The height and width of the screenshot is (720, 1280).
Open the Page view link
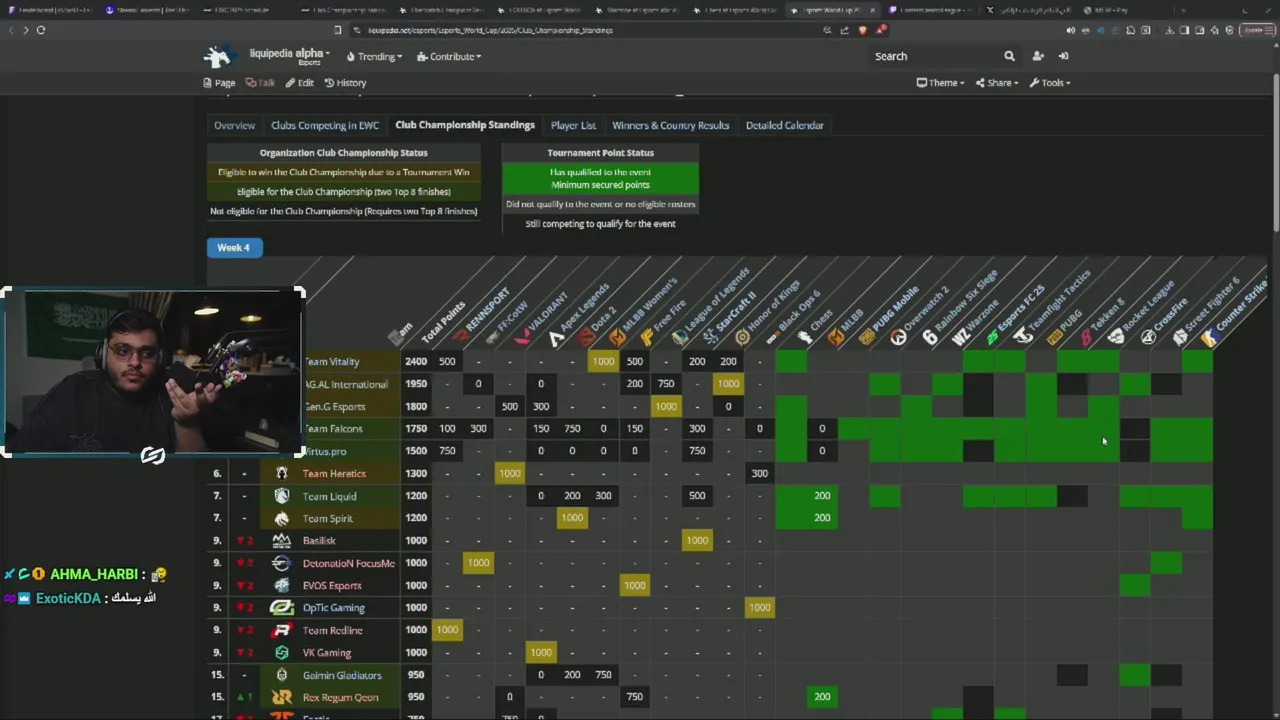(x=220, y=83)
